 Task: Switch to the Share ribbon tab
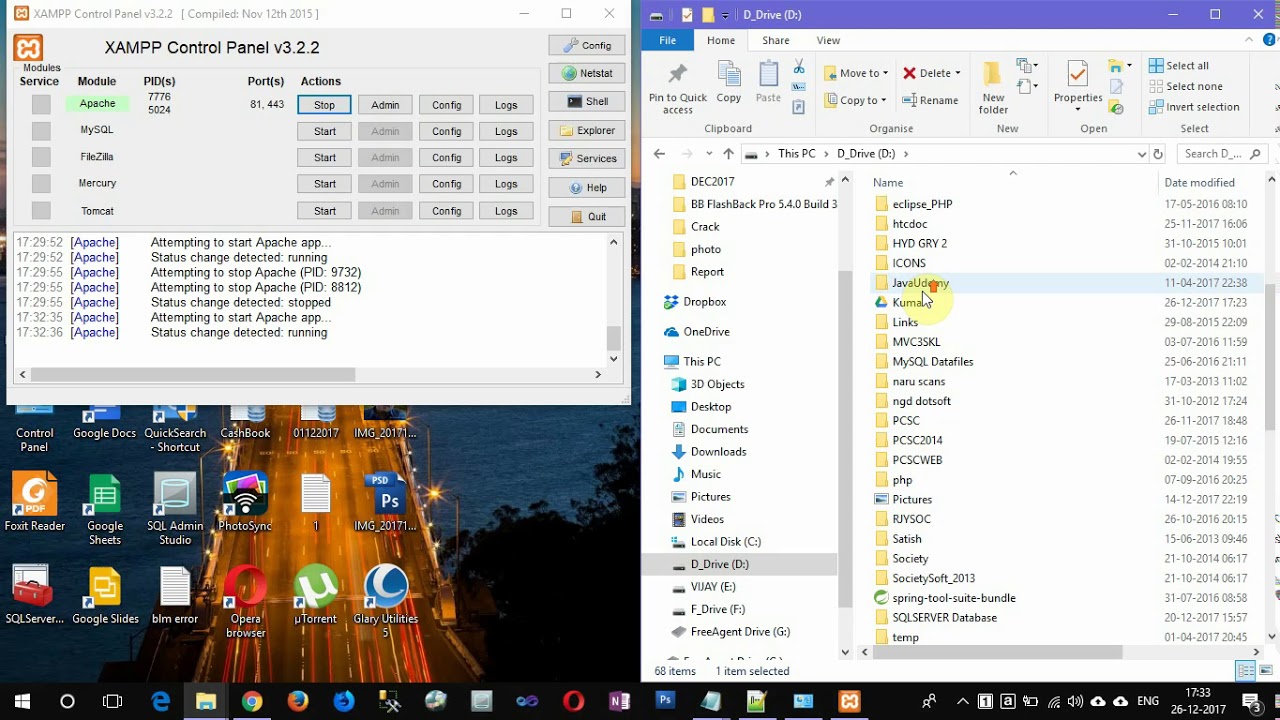tap(776, 40)
